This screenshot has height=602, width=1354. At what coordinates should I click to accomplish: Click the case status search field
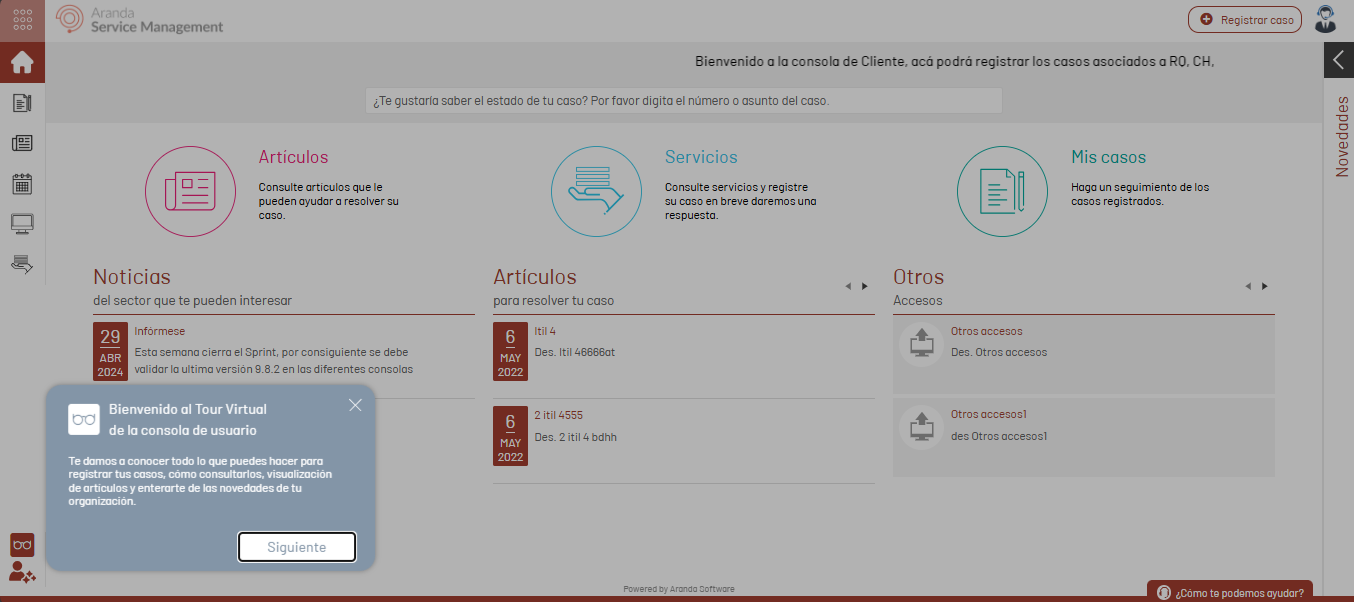tap(683, 101)
